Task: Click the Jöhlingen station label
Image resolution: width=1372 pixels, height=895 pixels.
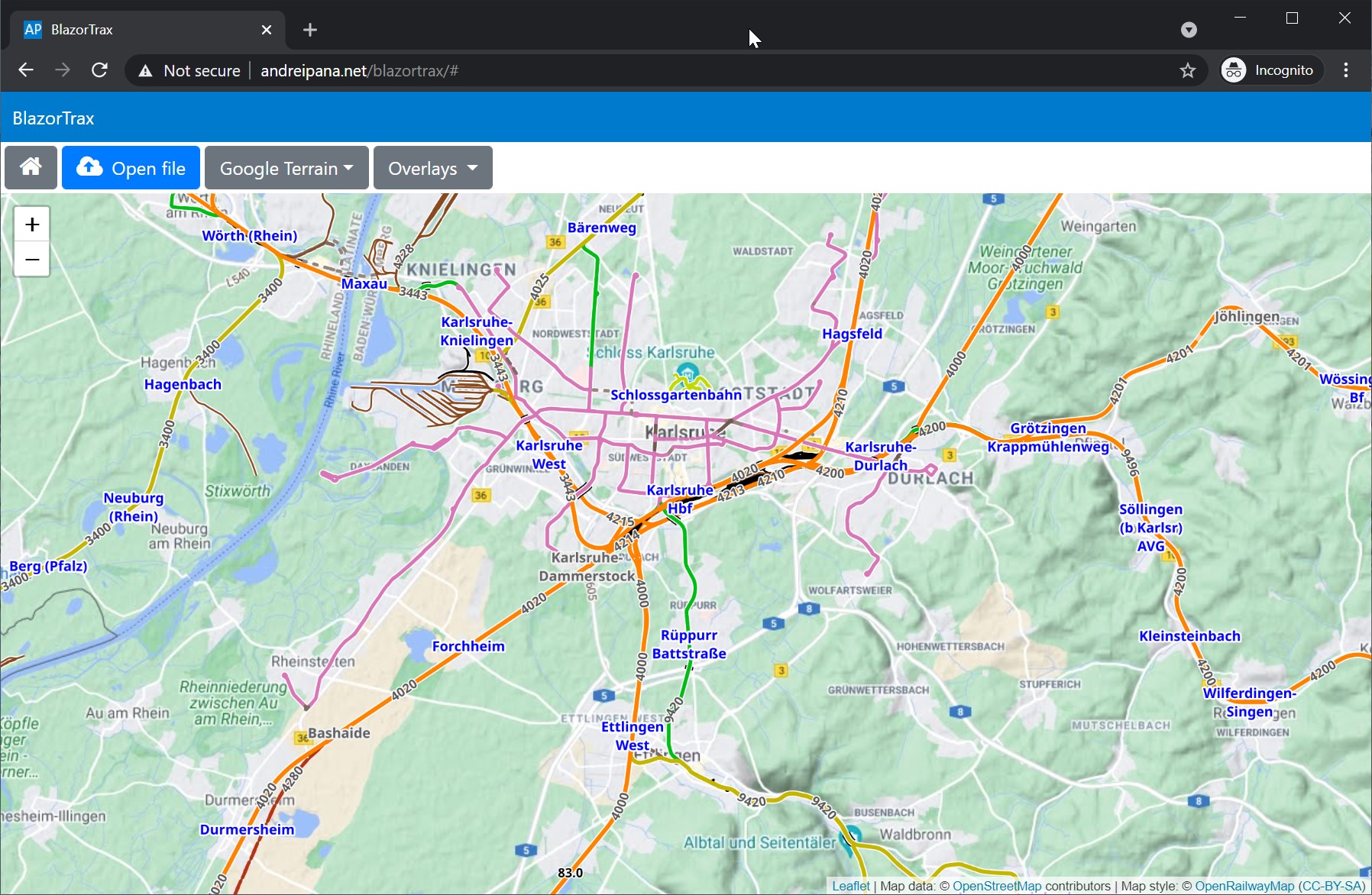Action: pyautogui.click(x=1247, y=316)
